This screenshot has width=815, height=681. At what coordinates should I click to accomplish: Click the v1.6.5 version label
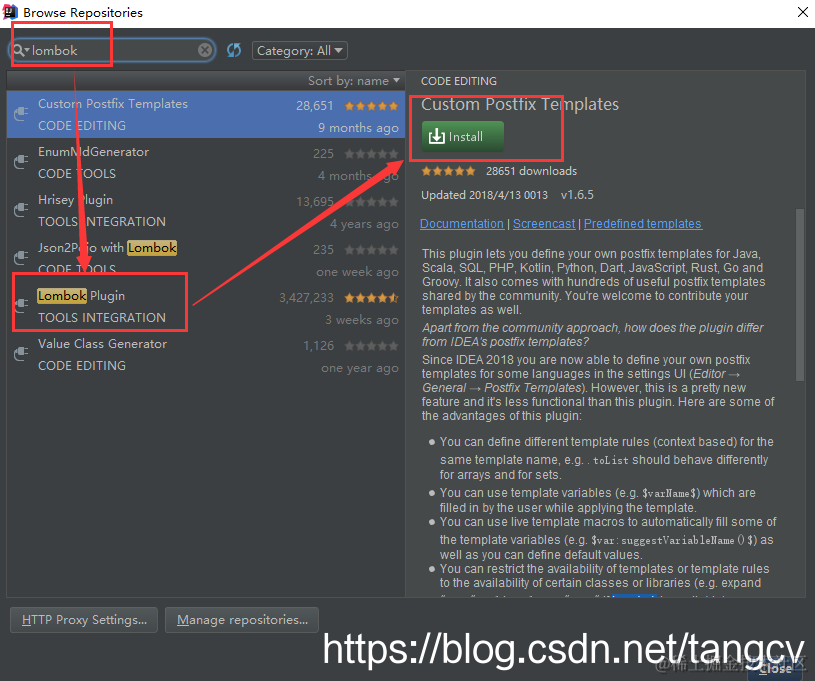pyautogui.click(x=577, y=195)
